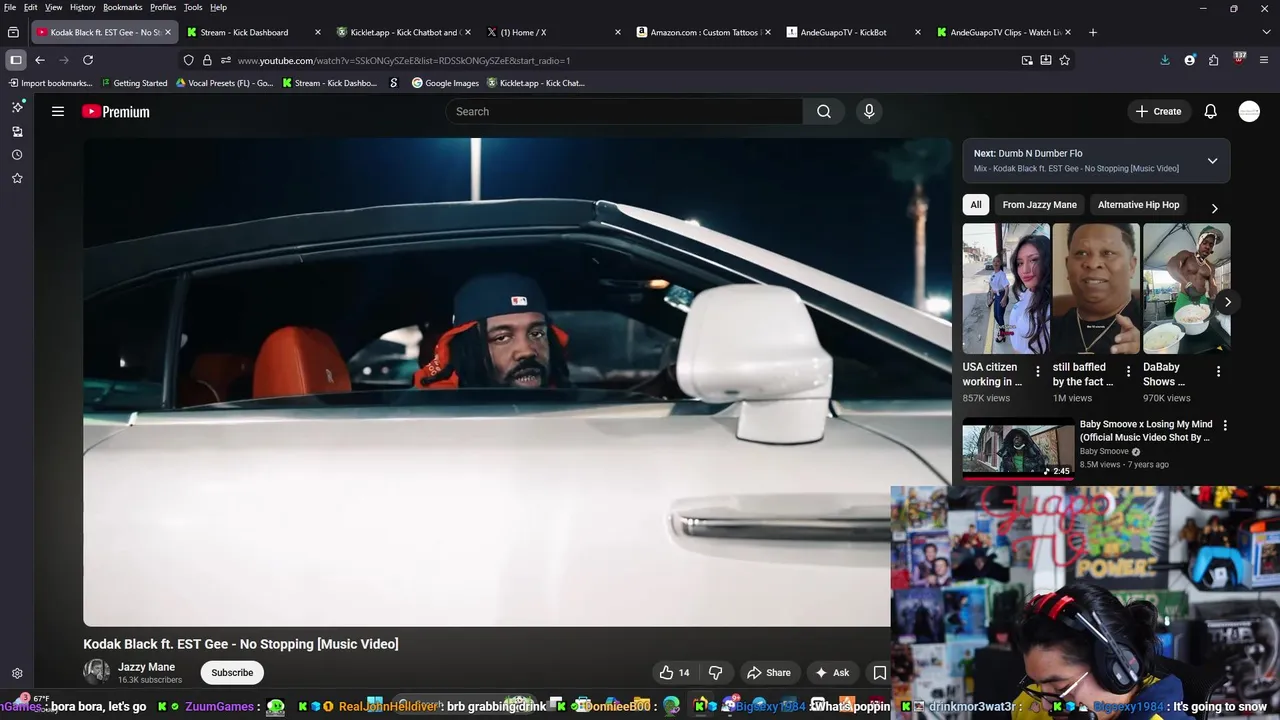Screen dimensions: 1280x720
Task: Open the sidebar synced tabs icon
Action: (x=17, y=131)
